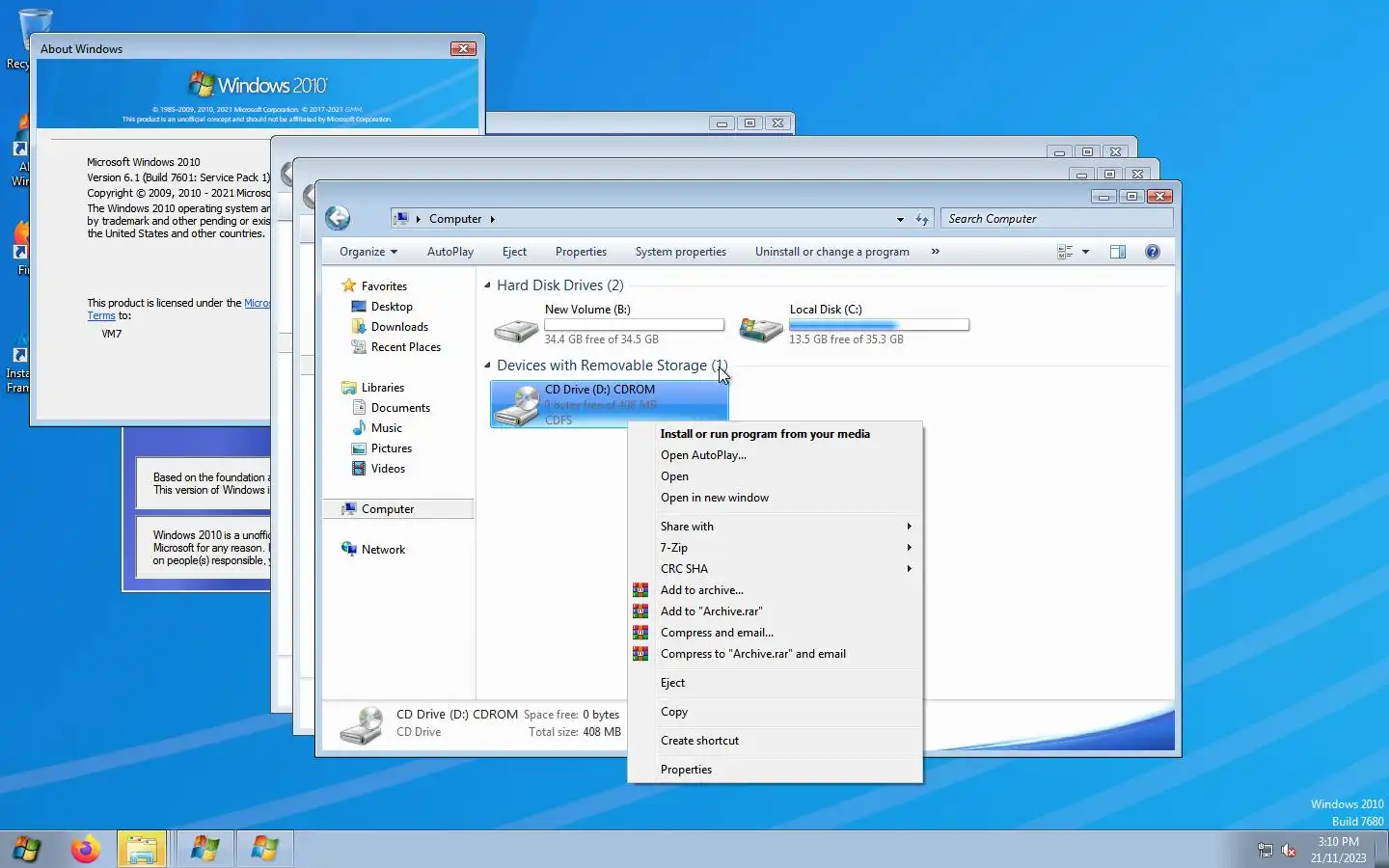Click Downloads folder icon in sidebar
This screenshot has width=1389, height=868.
[359, 327]
